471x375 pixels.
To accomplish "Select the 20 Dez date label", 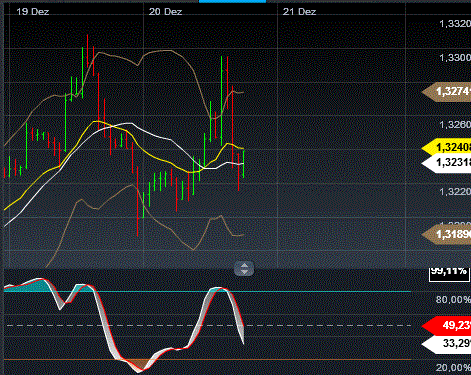I will point(165,12).
